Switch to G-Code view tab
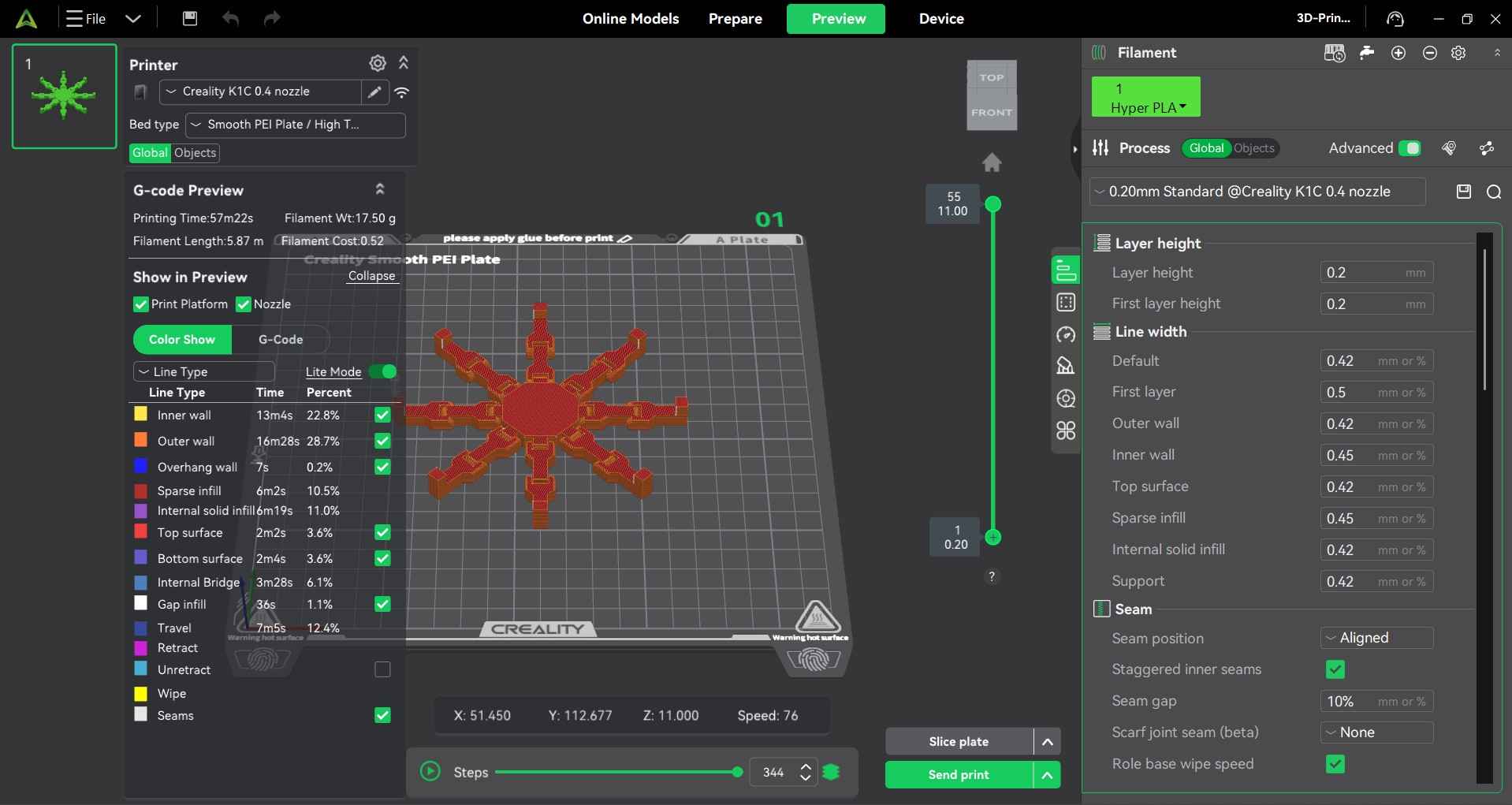 coord(281,340)
